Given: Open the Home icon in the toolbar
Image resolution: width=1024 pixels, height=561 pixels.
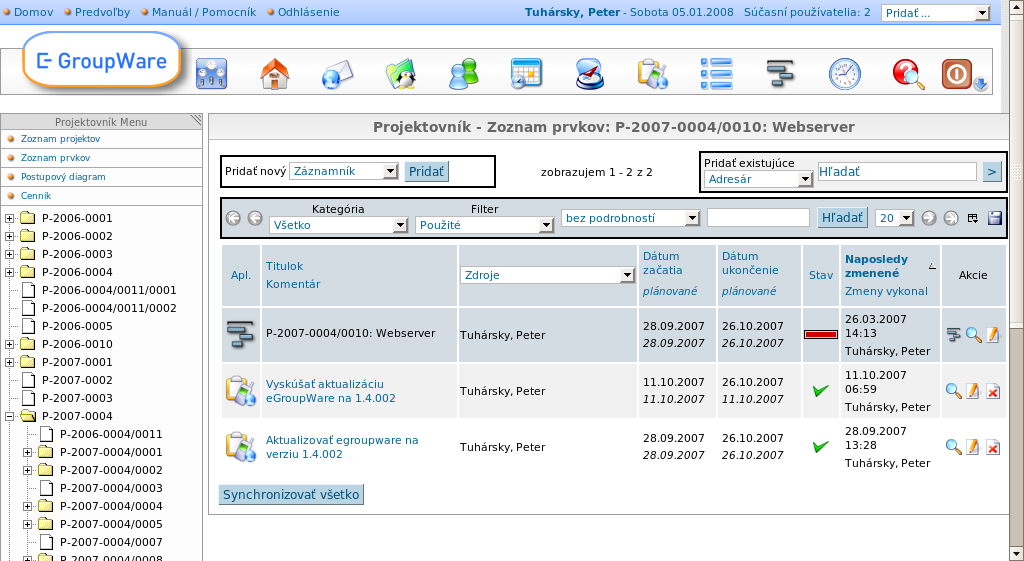Looking at the screenshot, I should pyautogui.click(x=274, y=74).
